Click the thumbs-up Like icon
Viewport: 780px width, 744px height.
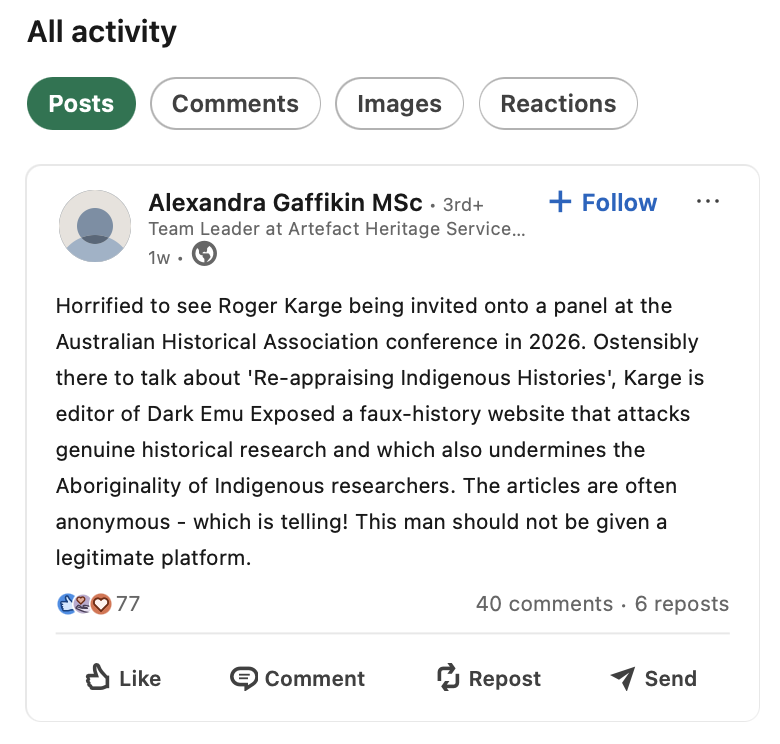[97, 678]
